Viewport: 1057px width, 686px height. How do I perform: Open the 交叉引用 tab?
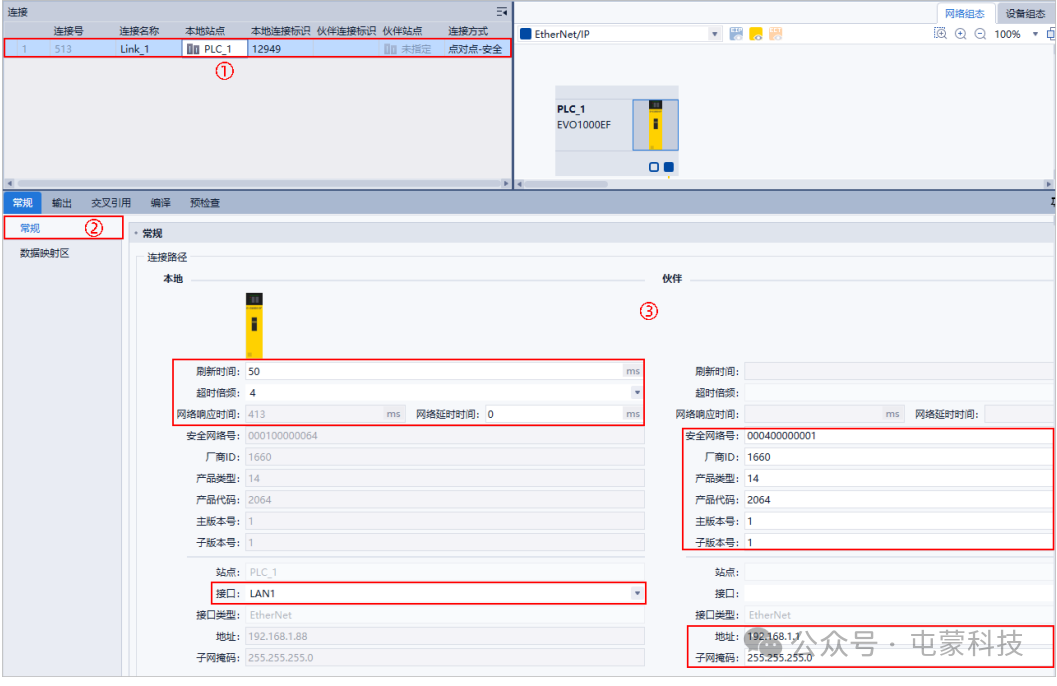pyautogui.click(x=111, y=203)
